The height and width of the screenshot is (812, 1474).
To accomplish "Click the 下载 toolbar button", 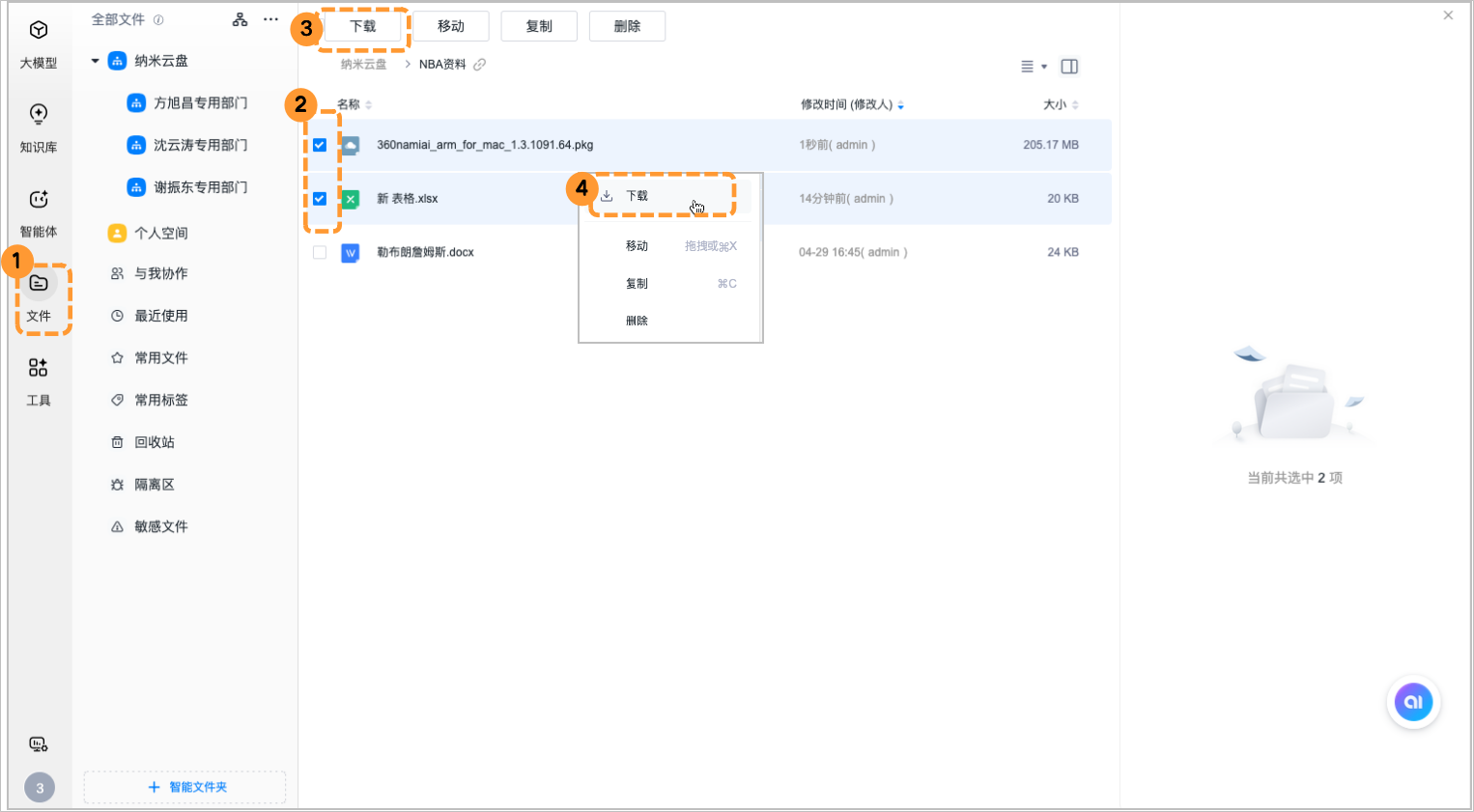I will [x=364, y=25].
